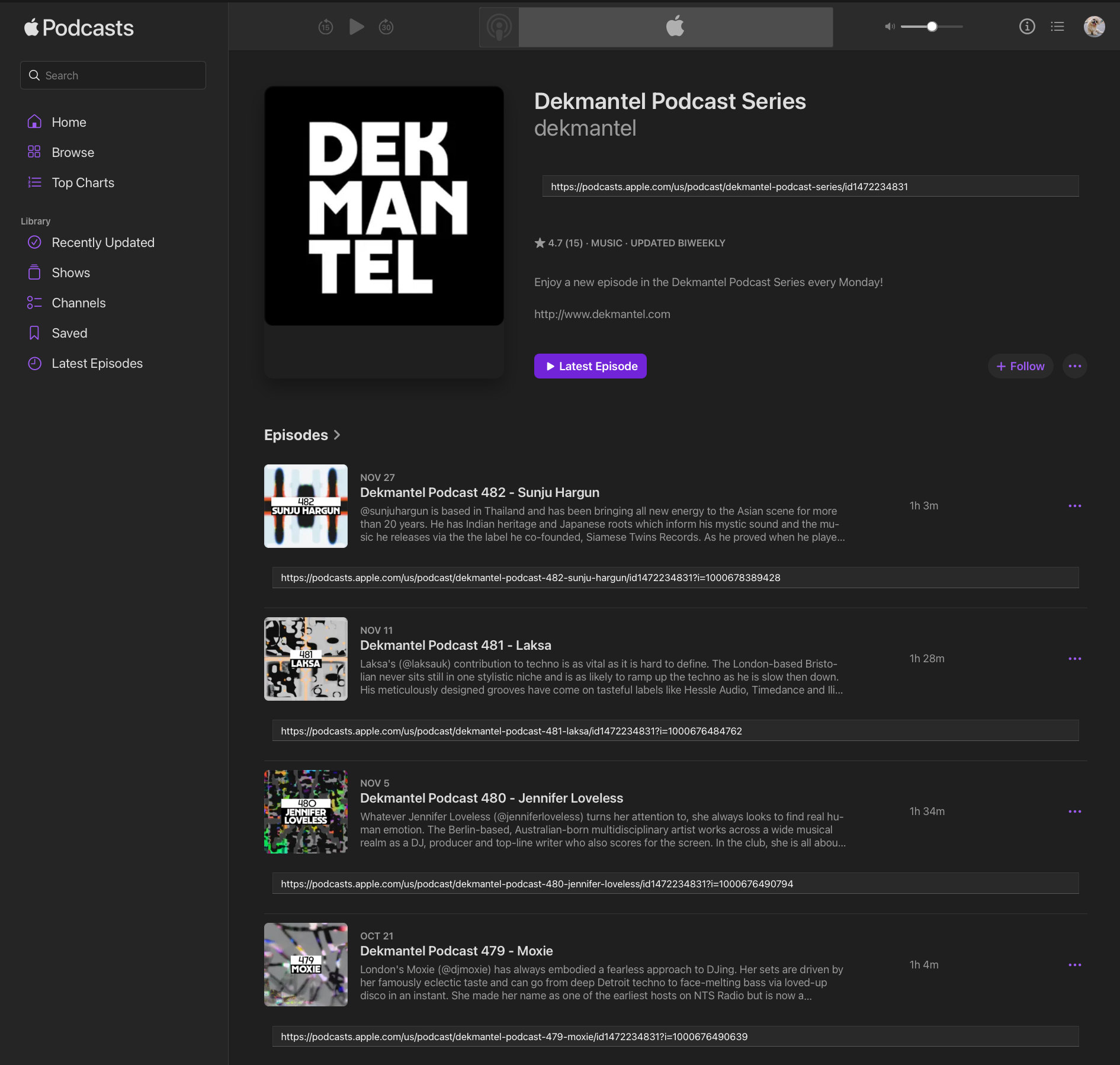Open Saved in the Library
This screenshot has width=1120, height=1065.
pos(69,333)
